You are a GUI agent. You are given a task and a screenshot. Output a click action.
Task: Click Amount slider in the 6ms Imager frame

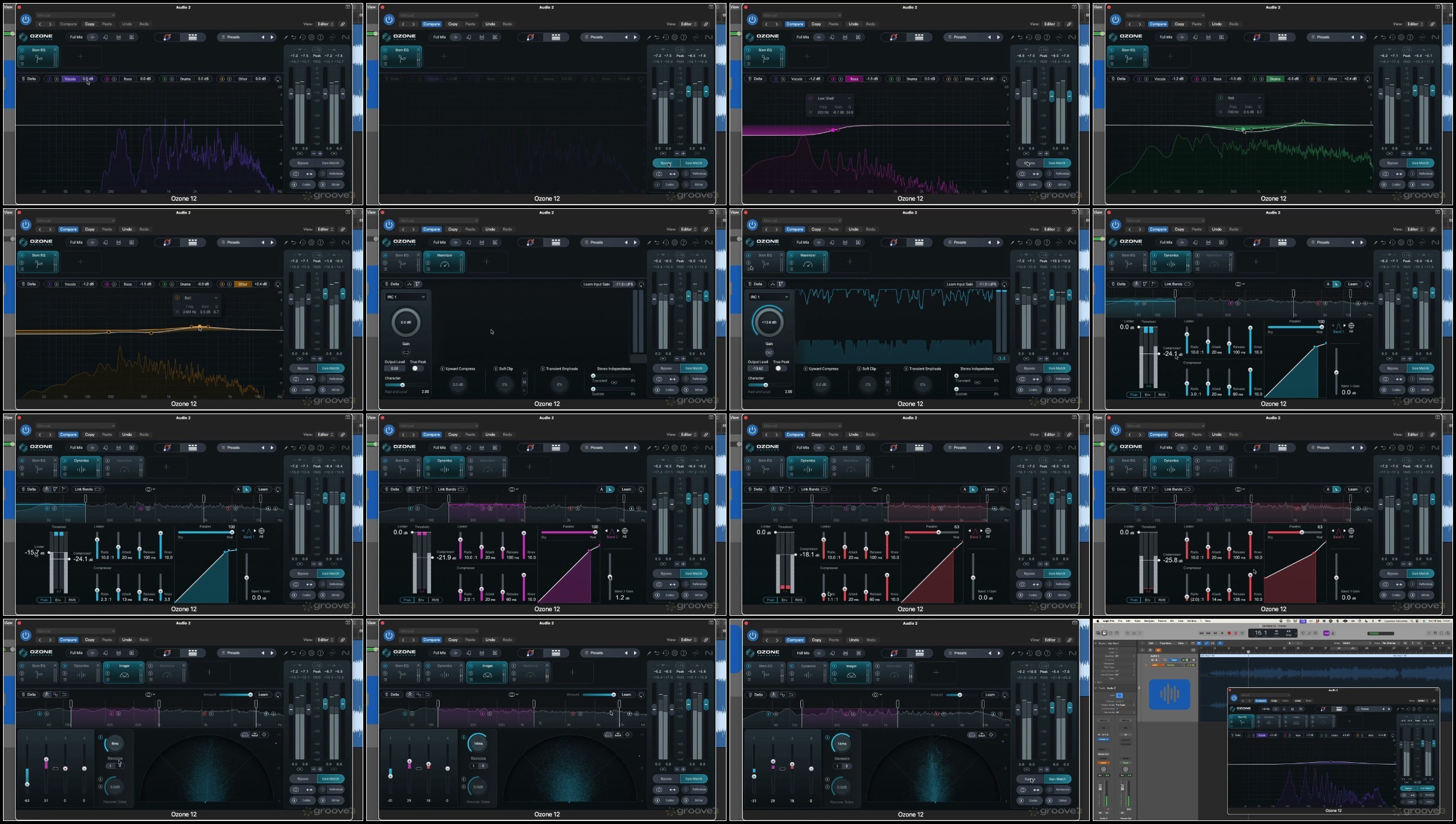(x=235, y=695)
